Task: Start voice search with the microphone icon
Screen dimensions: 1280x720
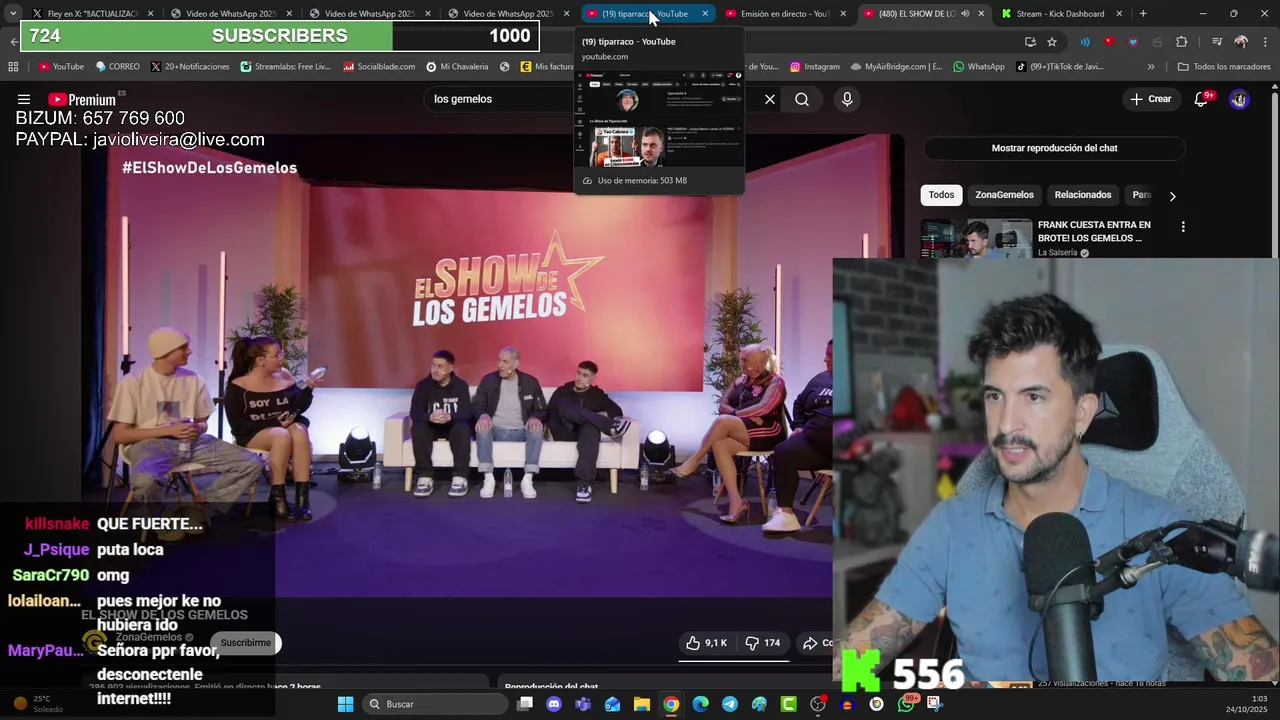Action: [847, 99]
